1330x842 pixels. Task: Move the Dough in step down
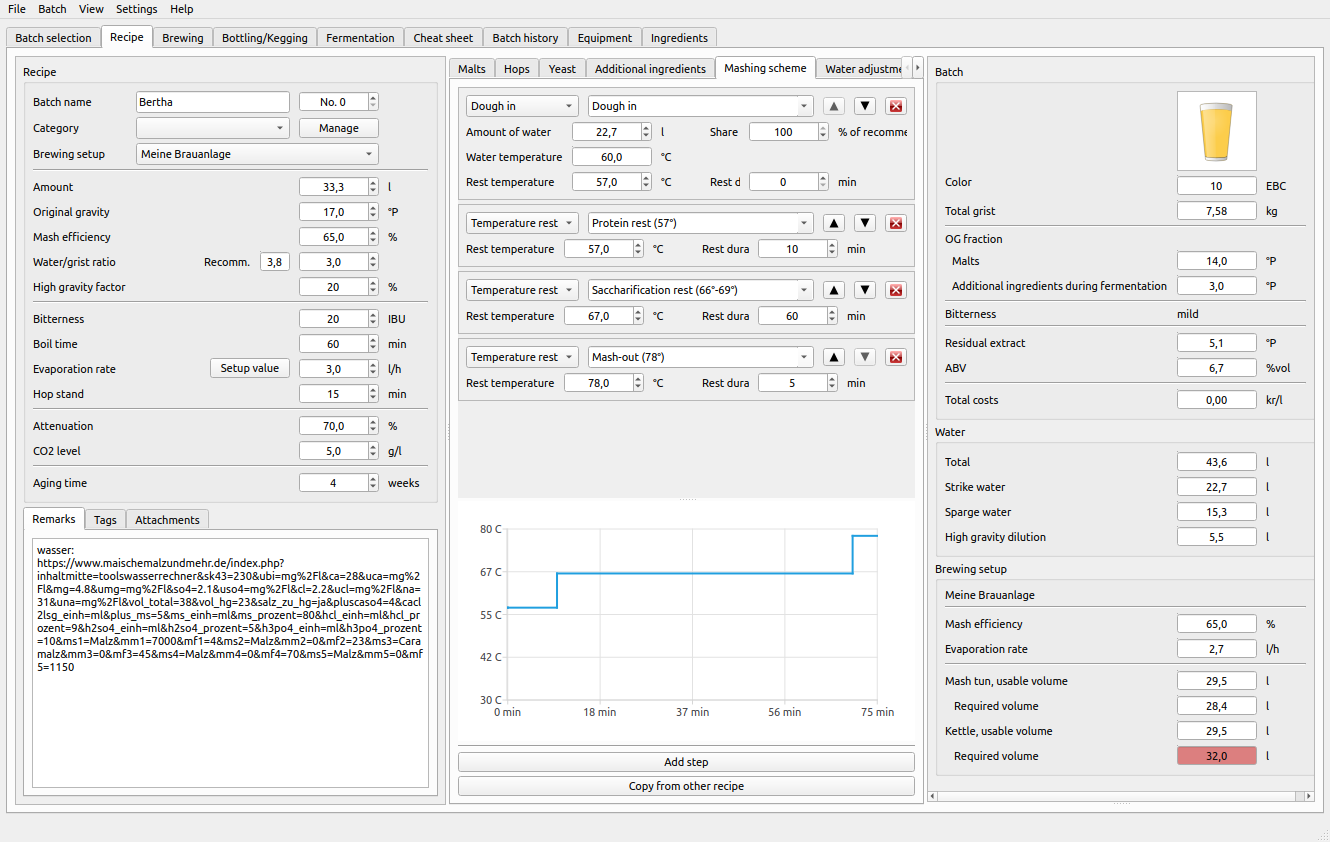866,106
